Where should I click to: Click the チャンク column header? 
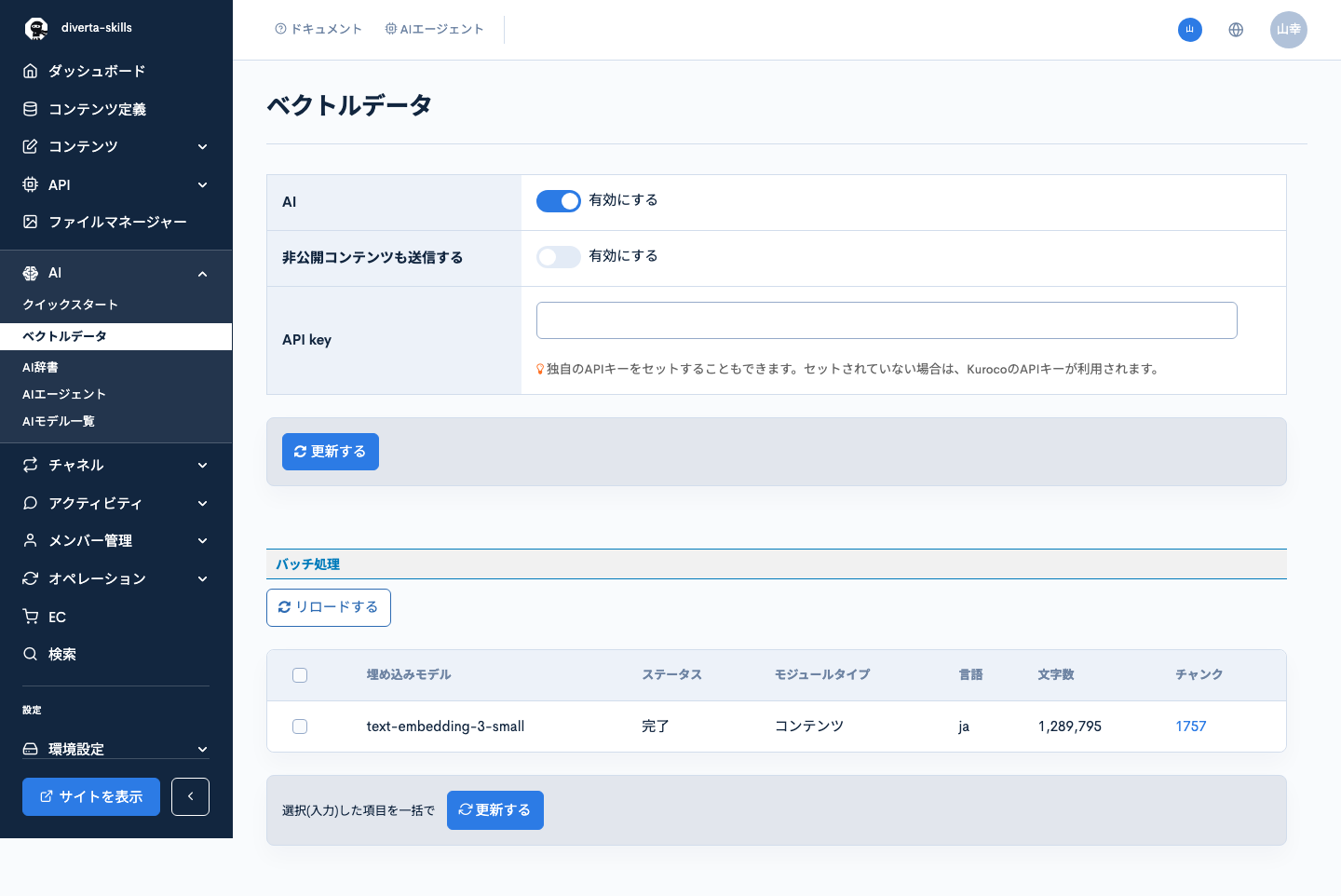click(x=1199, y=674)
